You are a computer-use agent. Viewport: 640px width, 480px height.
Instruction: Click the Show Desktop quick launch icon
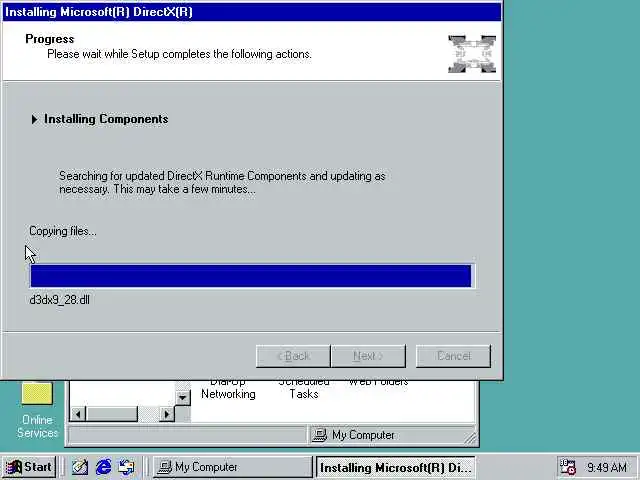[x=80, y=467]
